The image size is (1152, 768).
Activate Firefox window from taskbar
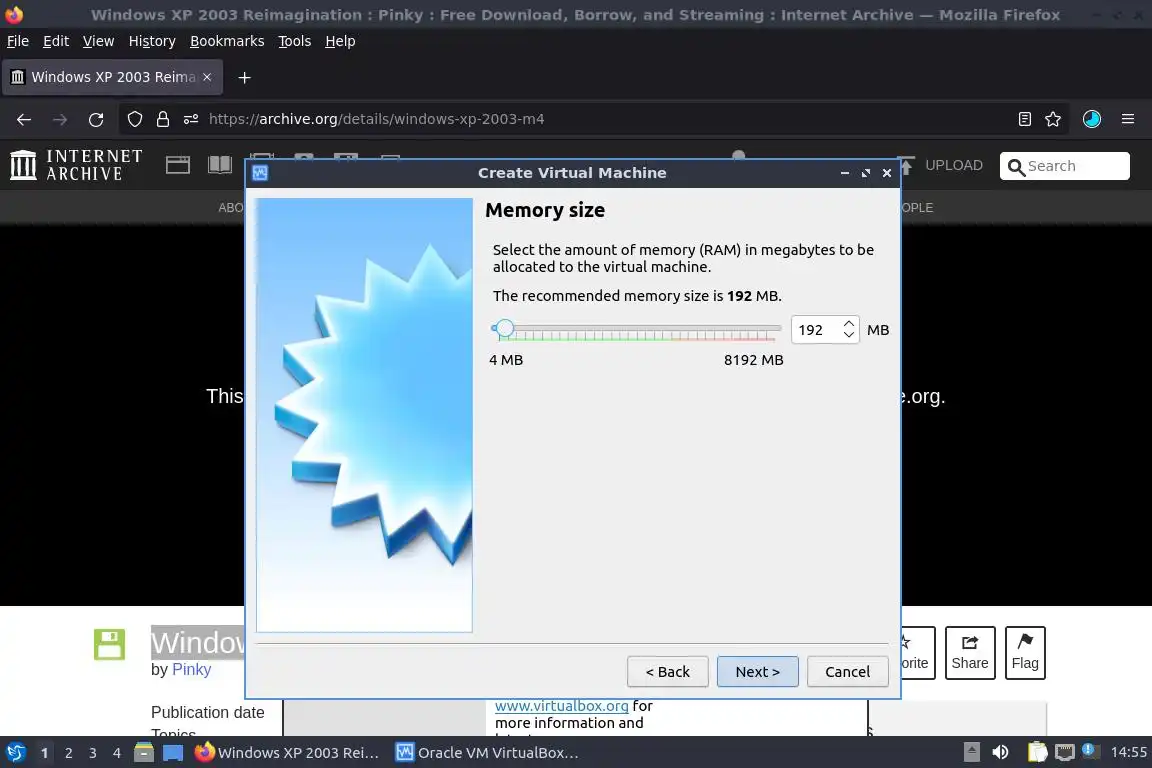pyautogui.click(x=287, y=753)
